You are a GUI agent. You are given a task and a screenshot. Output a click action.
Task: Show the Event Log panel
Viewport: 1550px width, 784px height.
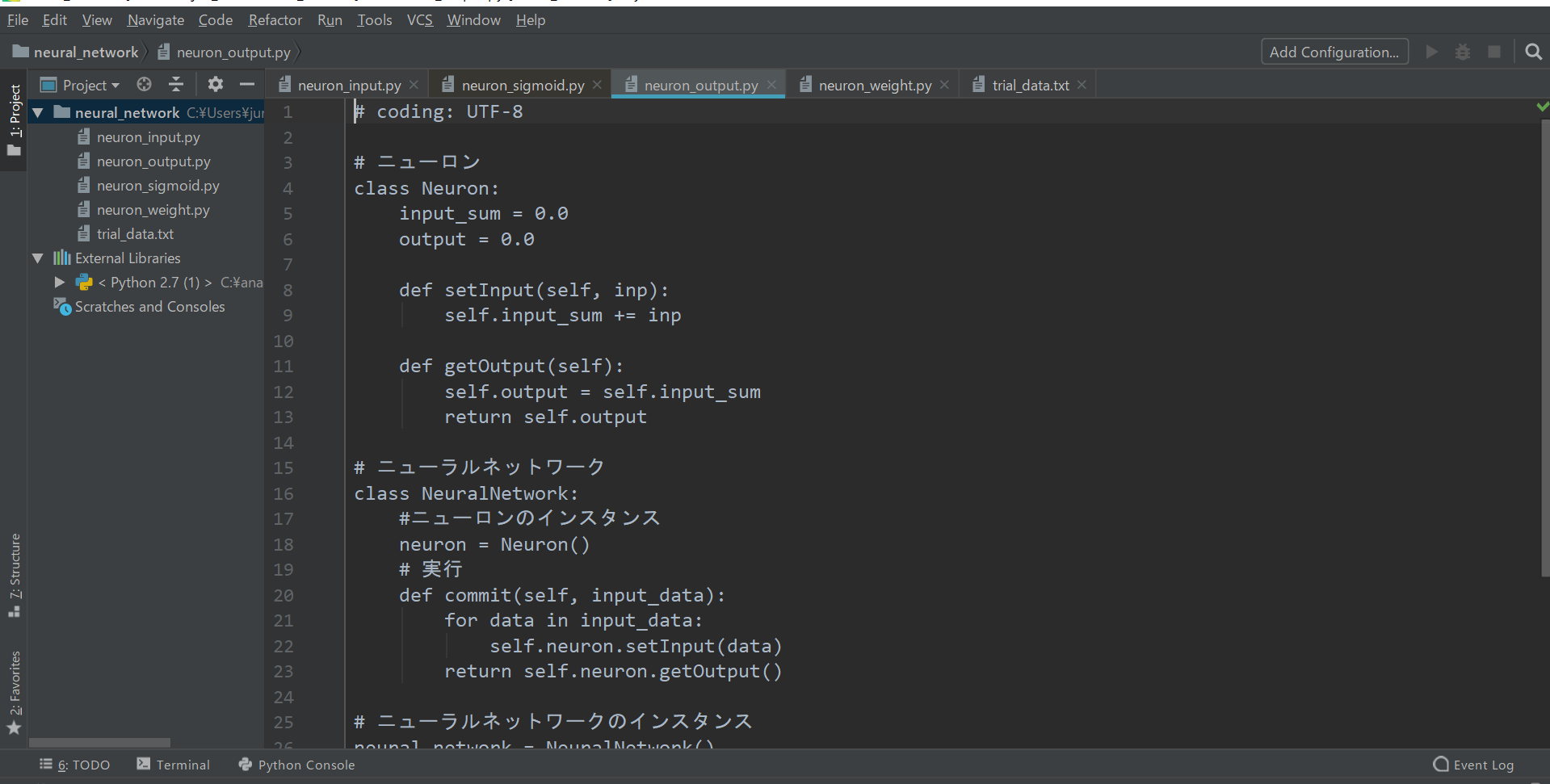1475,765
